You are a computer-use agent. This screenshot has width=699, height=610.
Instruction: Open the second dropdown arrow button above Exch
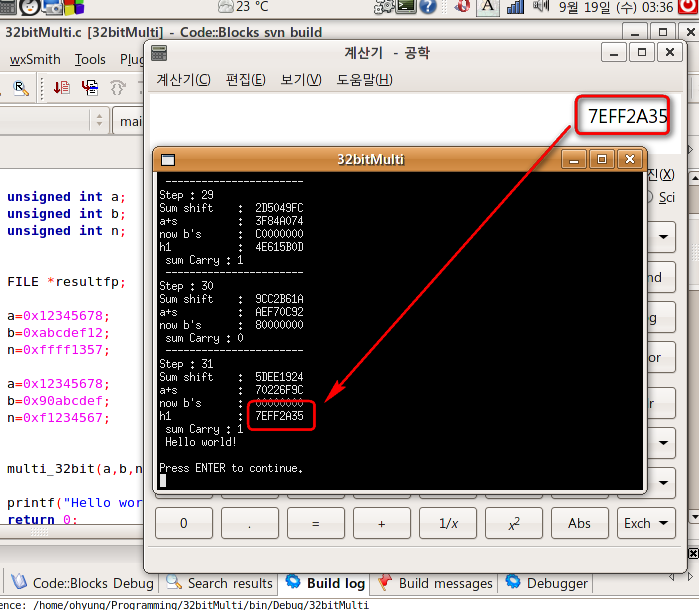pyautogui.click(x=662, y=443)
